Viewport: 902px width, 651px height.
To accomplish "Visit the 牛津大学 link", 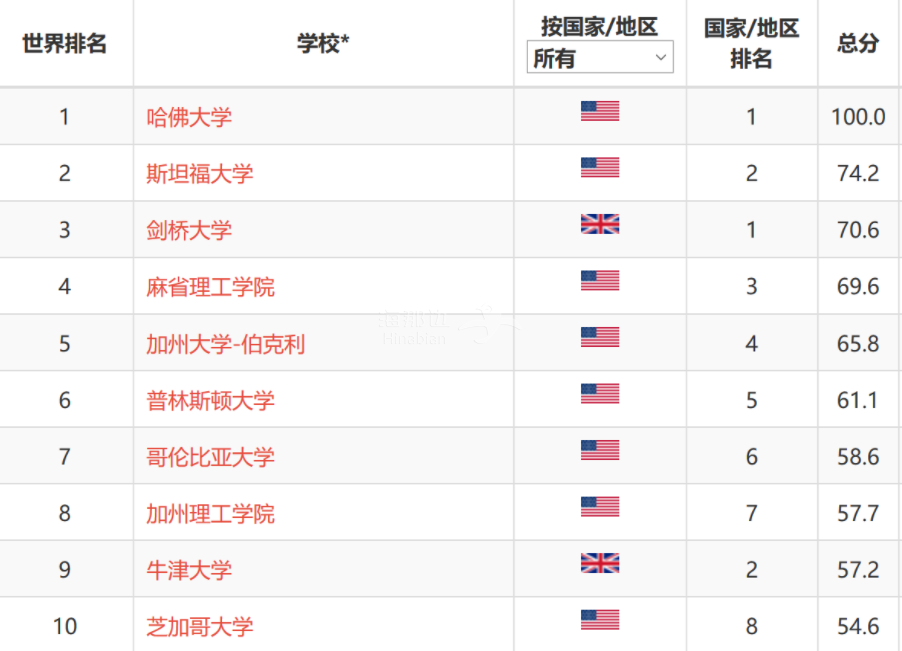I will (189, 570).
